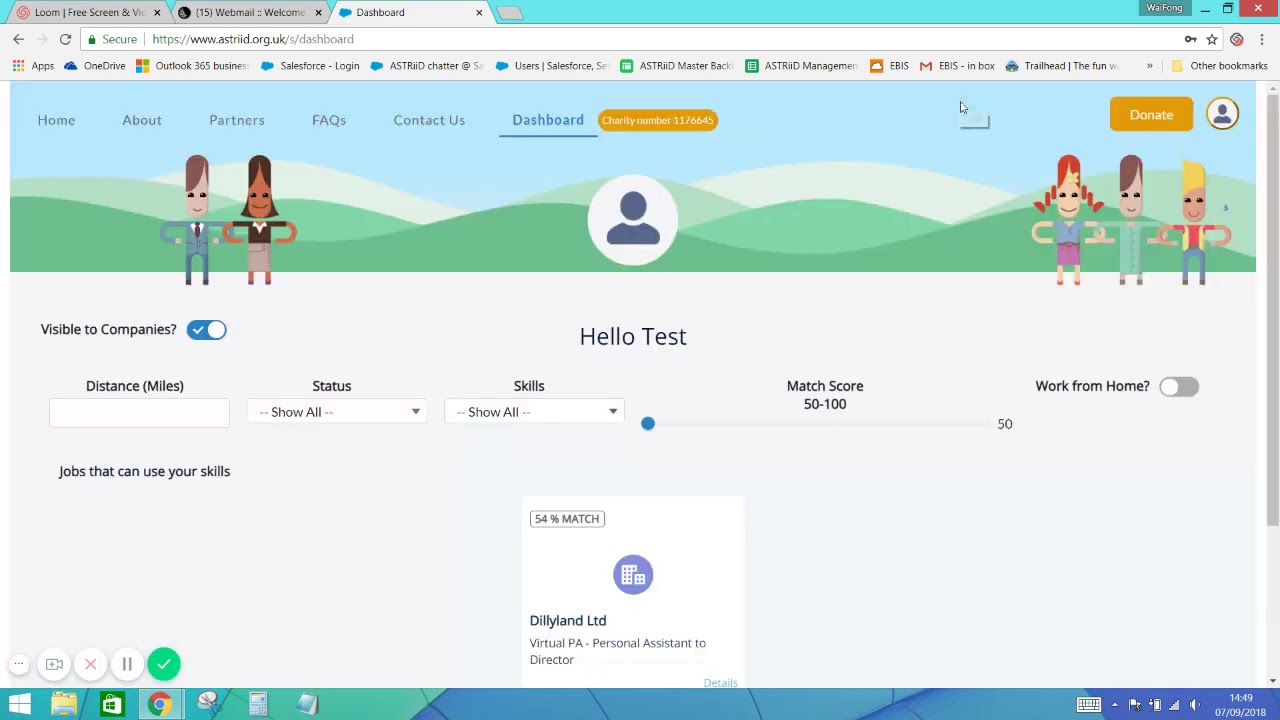Screen dimensions: 1280x720
Task: Open Calculator from the taskbar
Action: (x=258, y=705)
